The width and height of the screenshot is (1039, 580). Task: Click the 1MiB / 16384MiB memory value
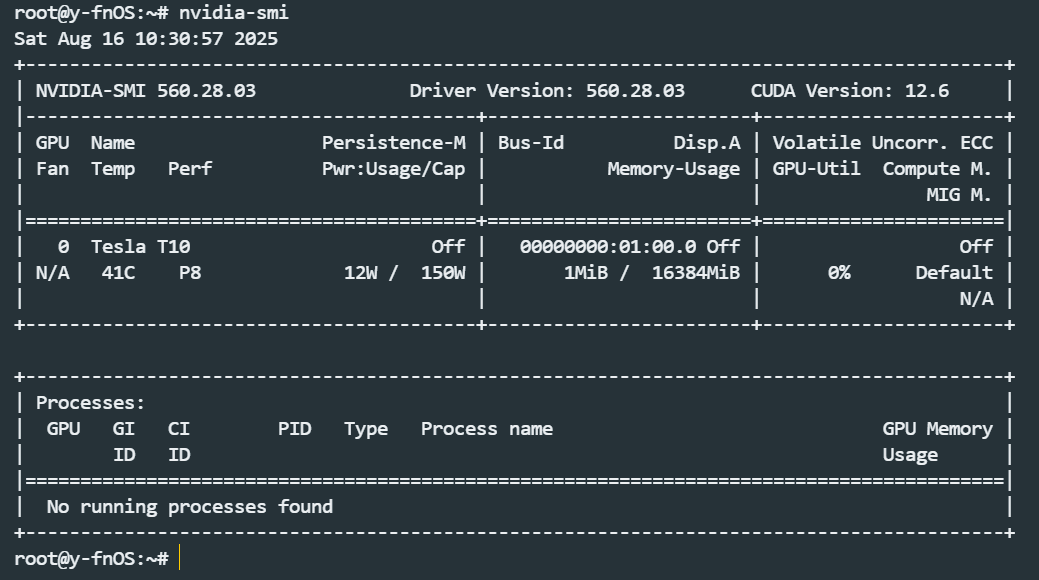(651, 272)
